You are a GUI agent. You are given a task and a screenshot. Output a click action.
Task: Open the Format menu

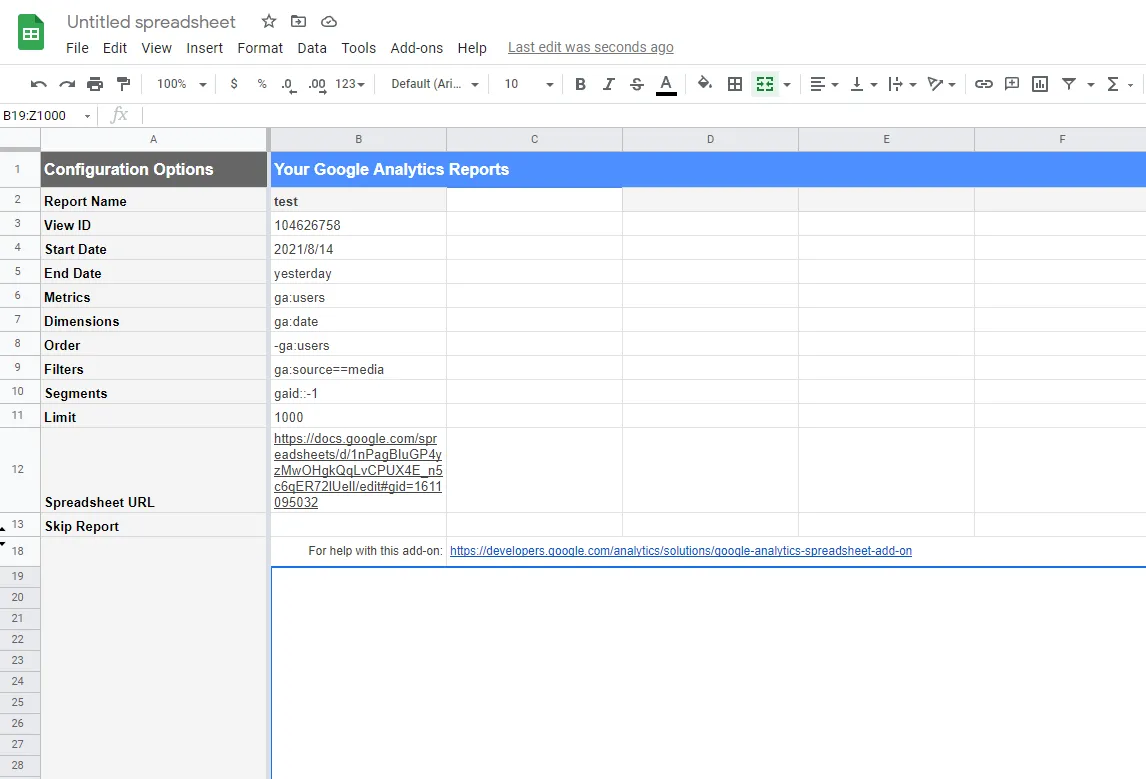click(260, 48)
